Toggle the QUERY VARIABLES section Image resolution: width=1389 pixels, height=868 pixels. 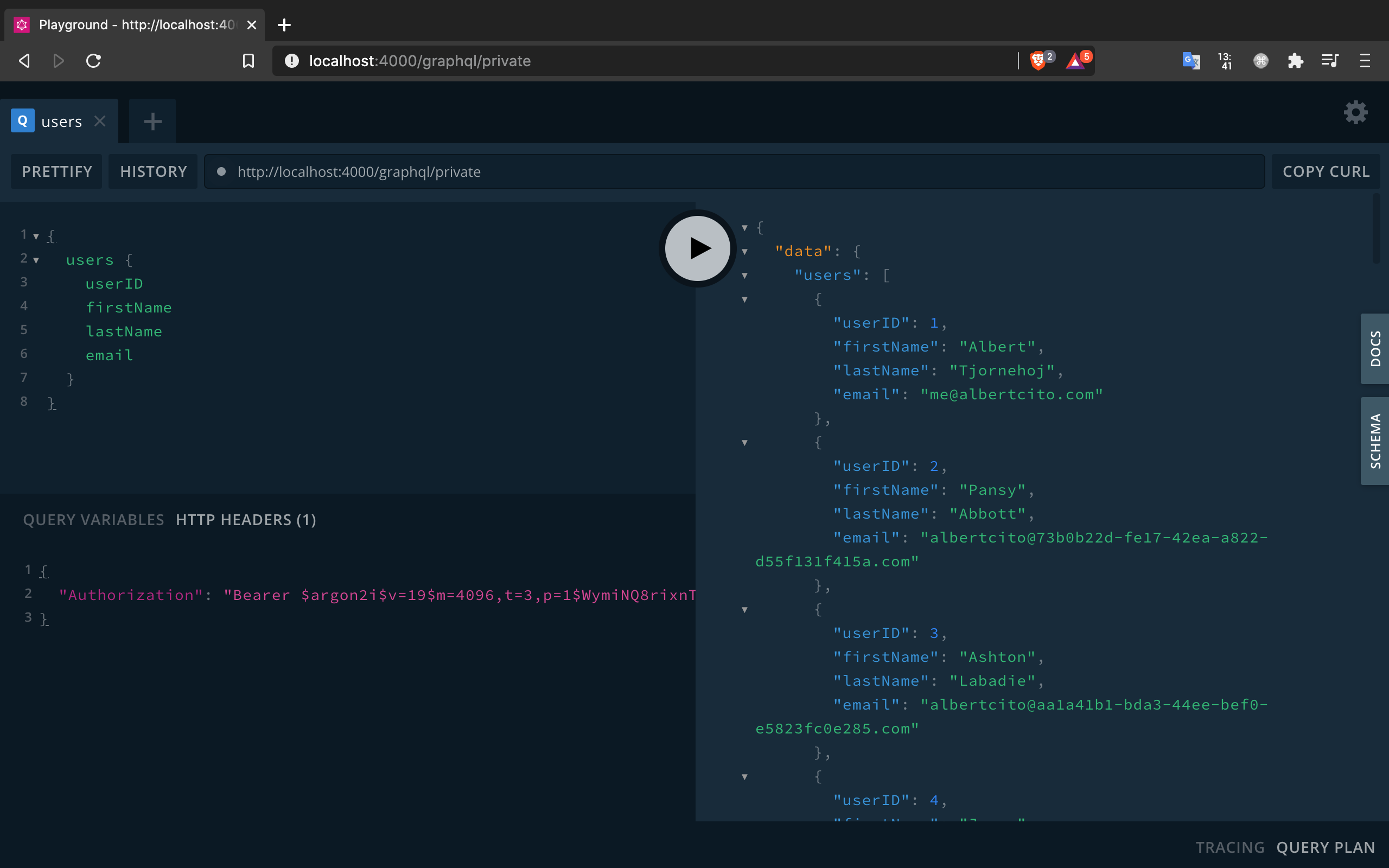[92, 520]
